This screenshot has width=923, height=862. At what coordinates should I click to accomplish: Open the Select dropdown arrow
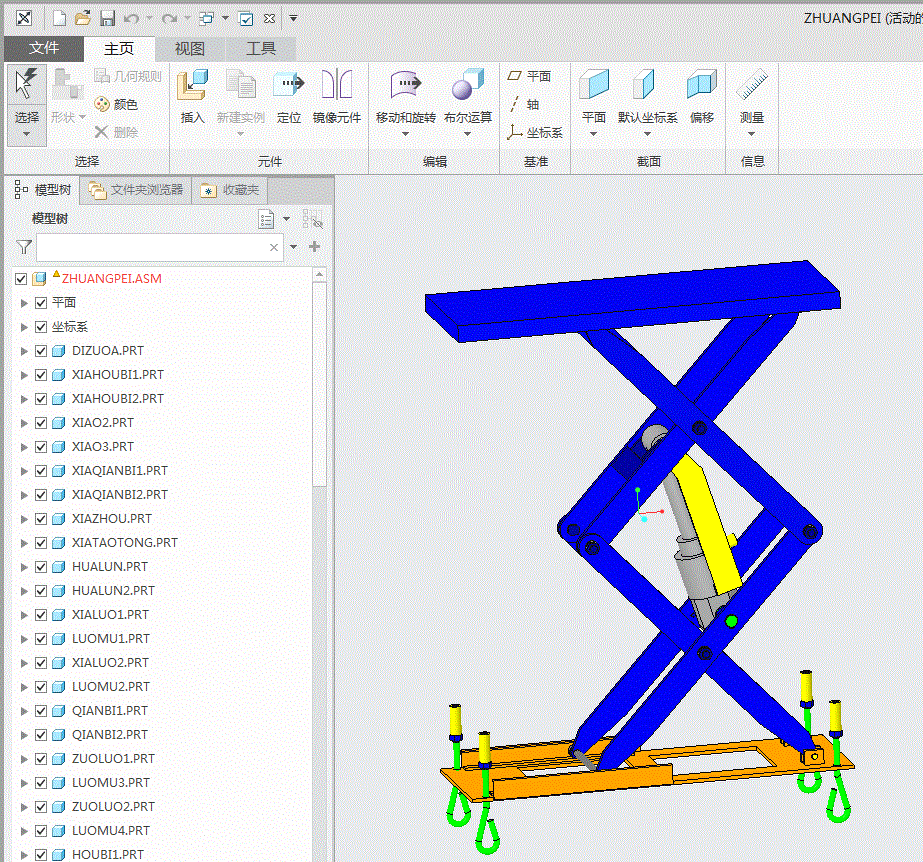pyautogui.click(x=26, y=134)
